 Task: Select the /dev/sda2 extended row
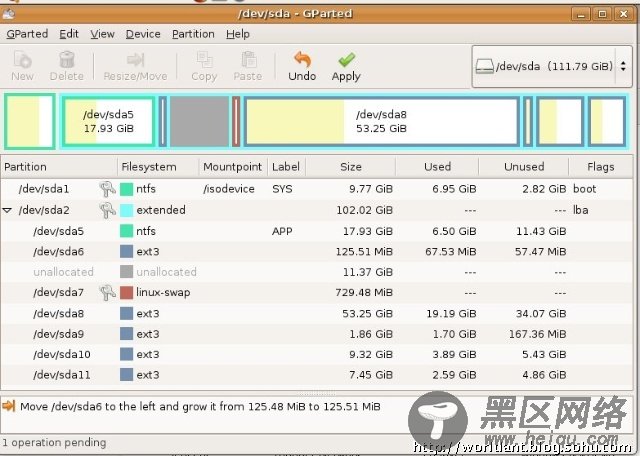click(317, 210)
